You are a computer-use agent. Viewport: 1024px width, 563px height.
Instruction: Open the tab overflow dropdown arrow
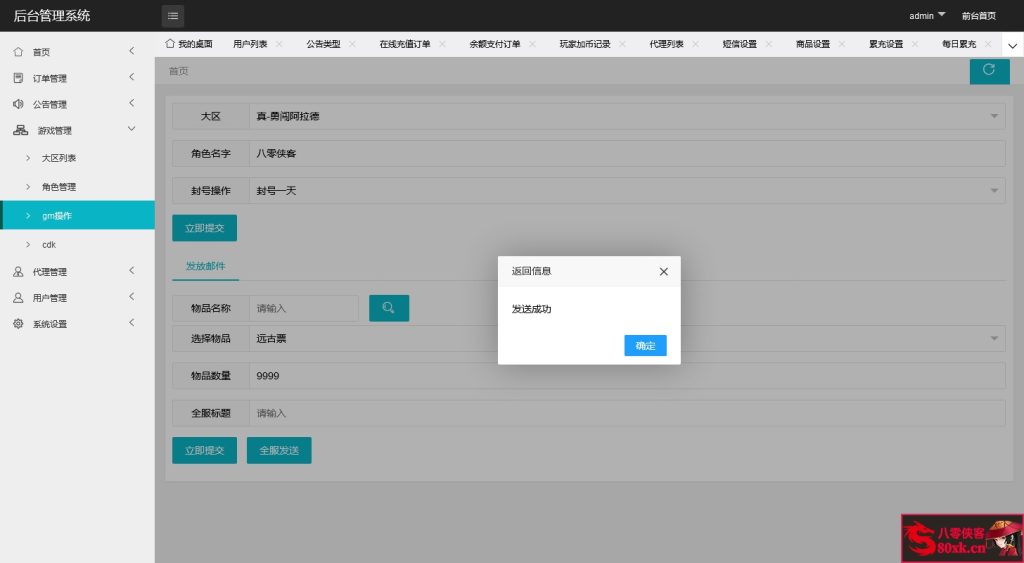(x=1012, y=45)
